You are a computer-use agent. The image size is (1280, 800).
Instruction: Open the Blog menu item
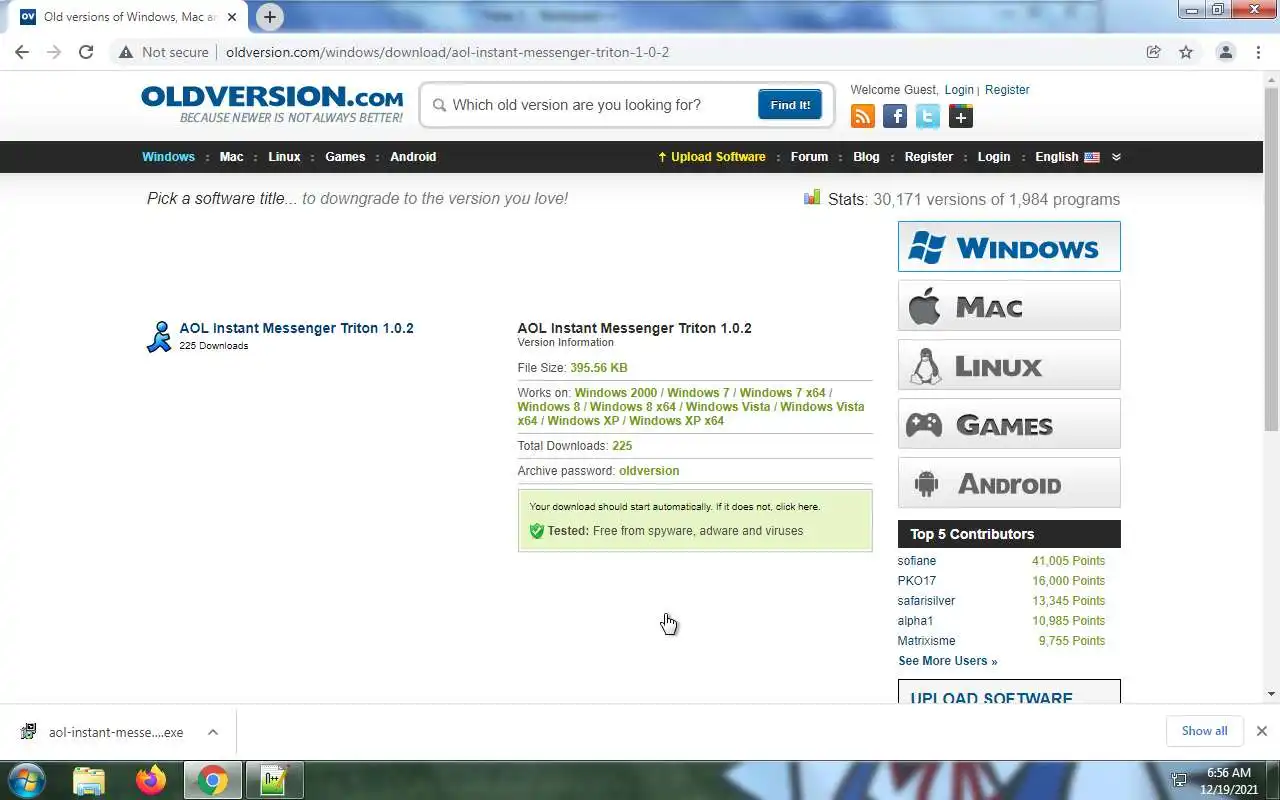[866, 157]
